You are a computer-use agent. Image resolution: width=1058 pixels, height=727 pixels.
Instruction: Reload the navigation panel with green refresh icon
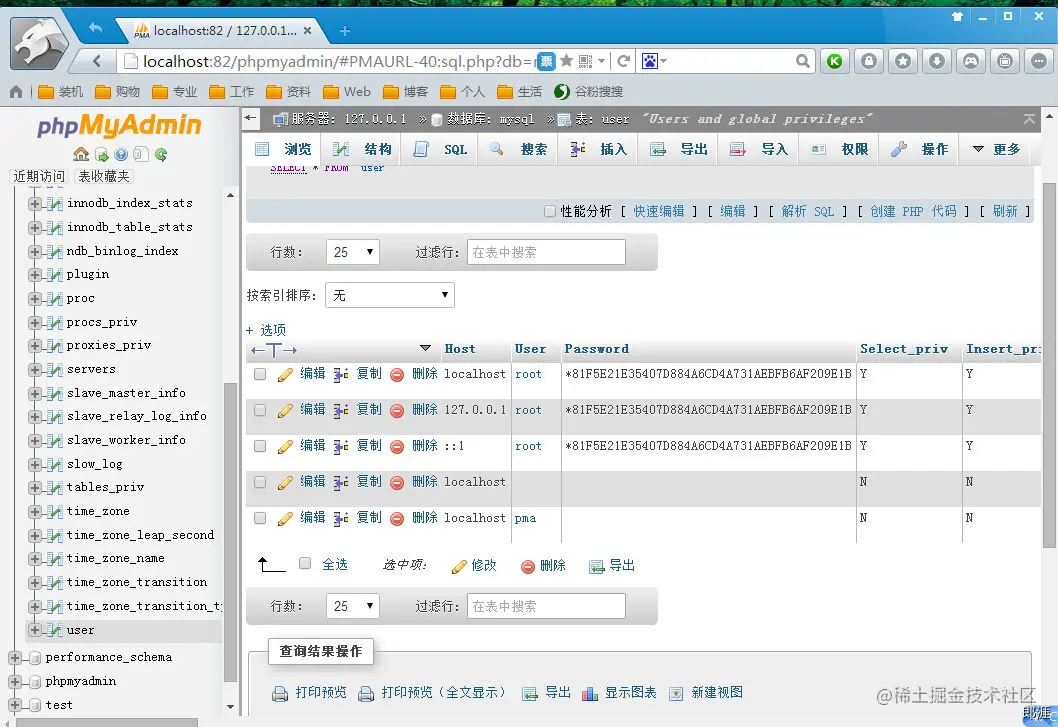tap(161, 155)
